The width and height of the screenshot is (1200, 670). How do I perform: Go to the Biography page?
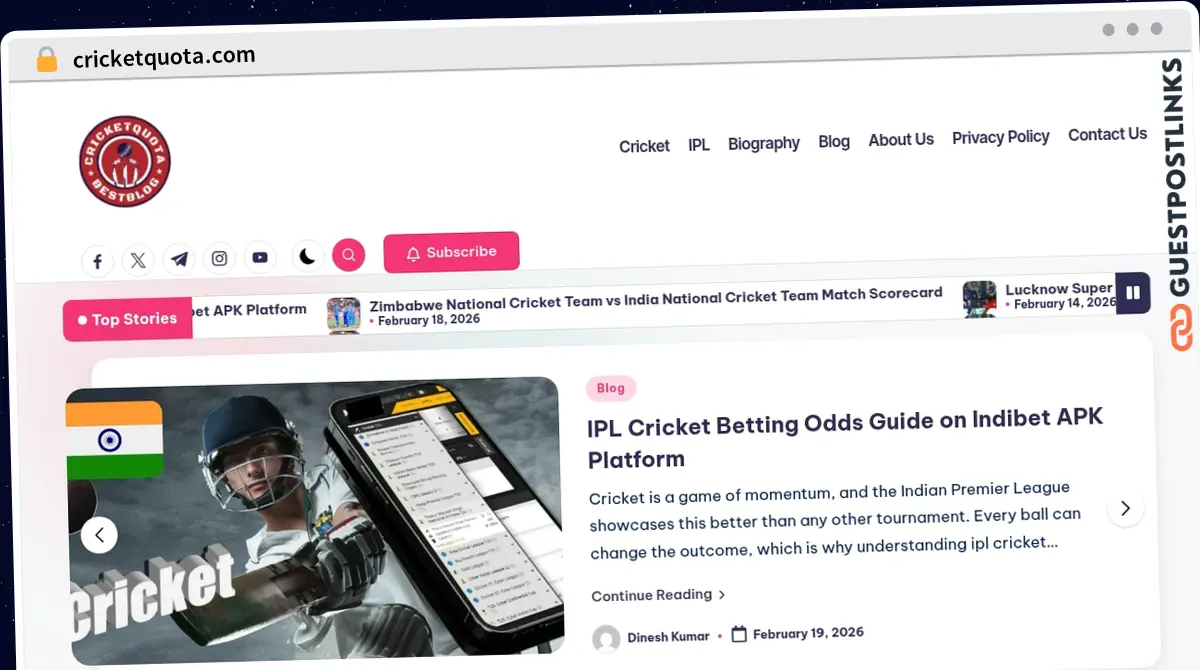pyautogui.click(x=764, y=143)
